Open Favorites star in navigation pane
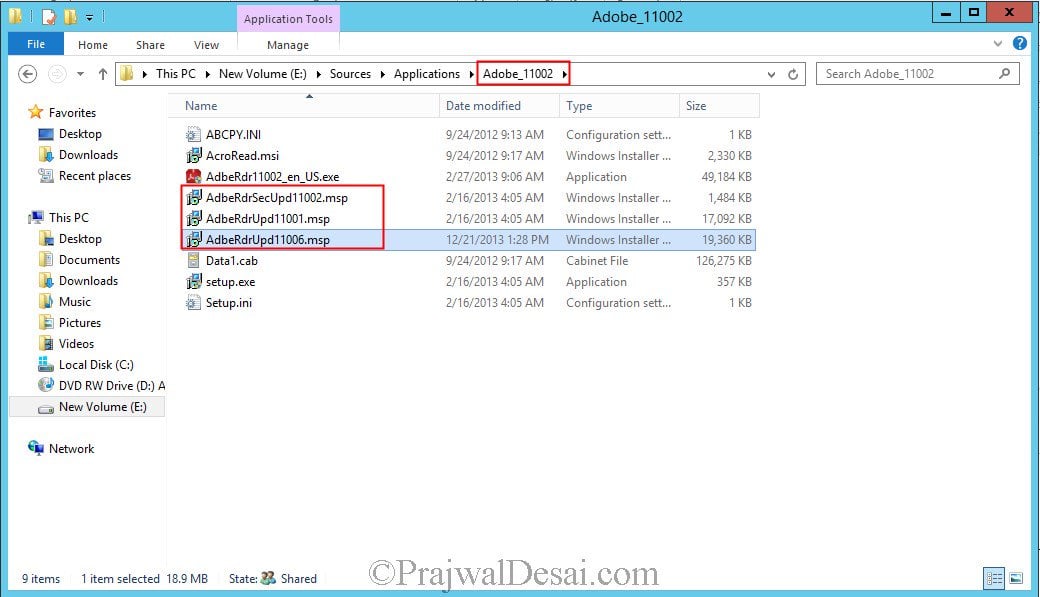1040x597 pixels. [36, 112]
